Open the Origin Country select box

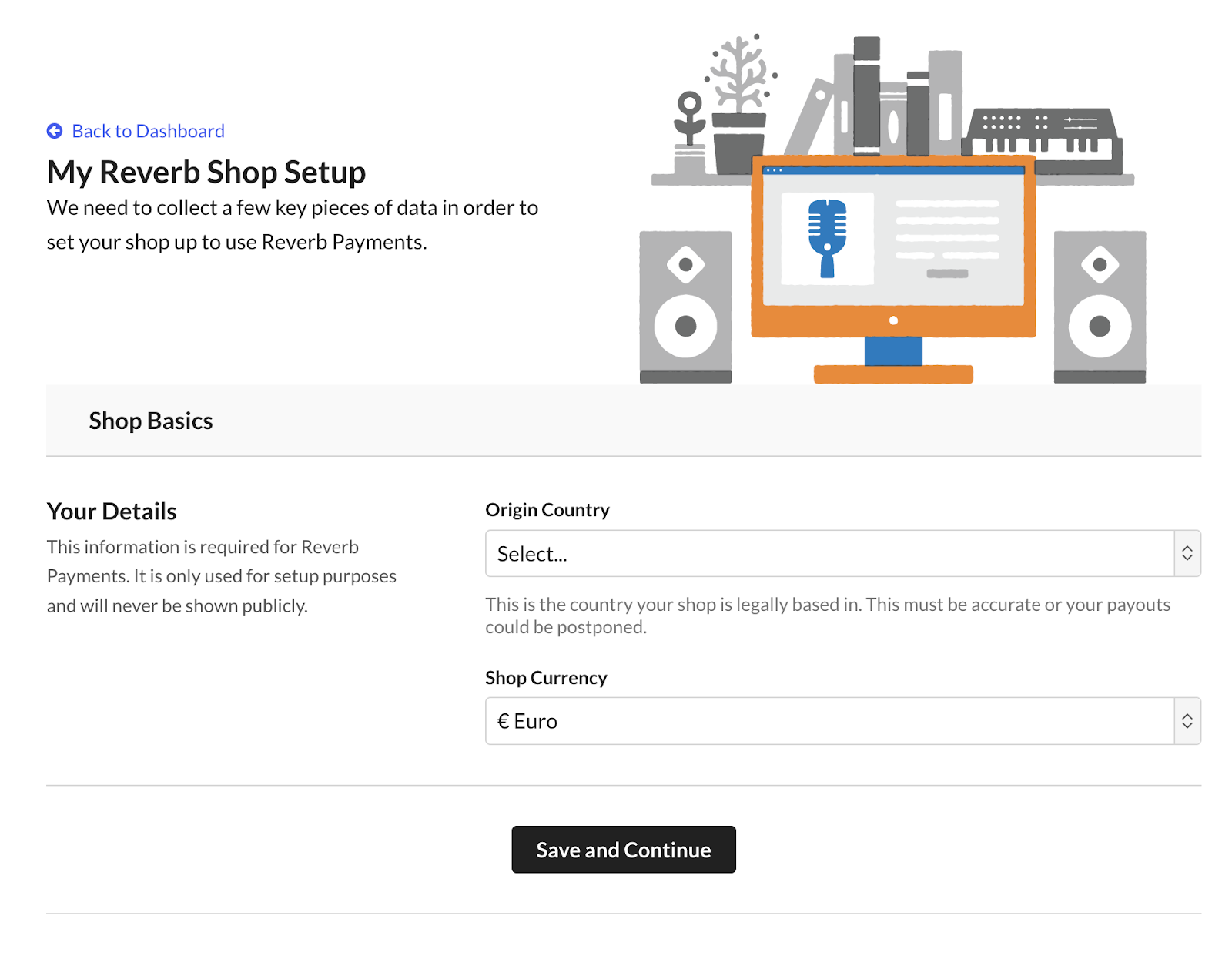(829, 553)
